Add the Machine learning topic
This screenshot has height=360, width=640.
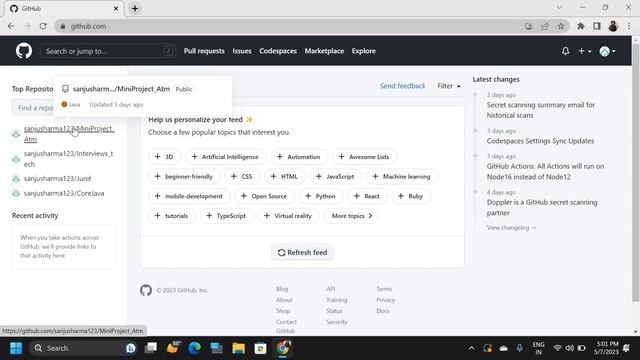click(x=402, y=176)
